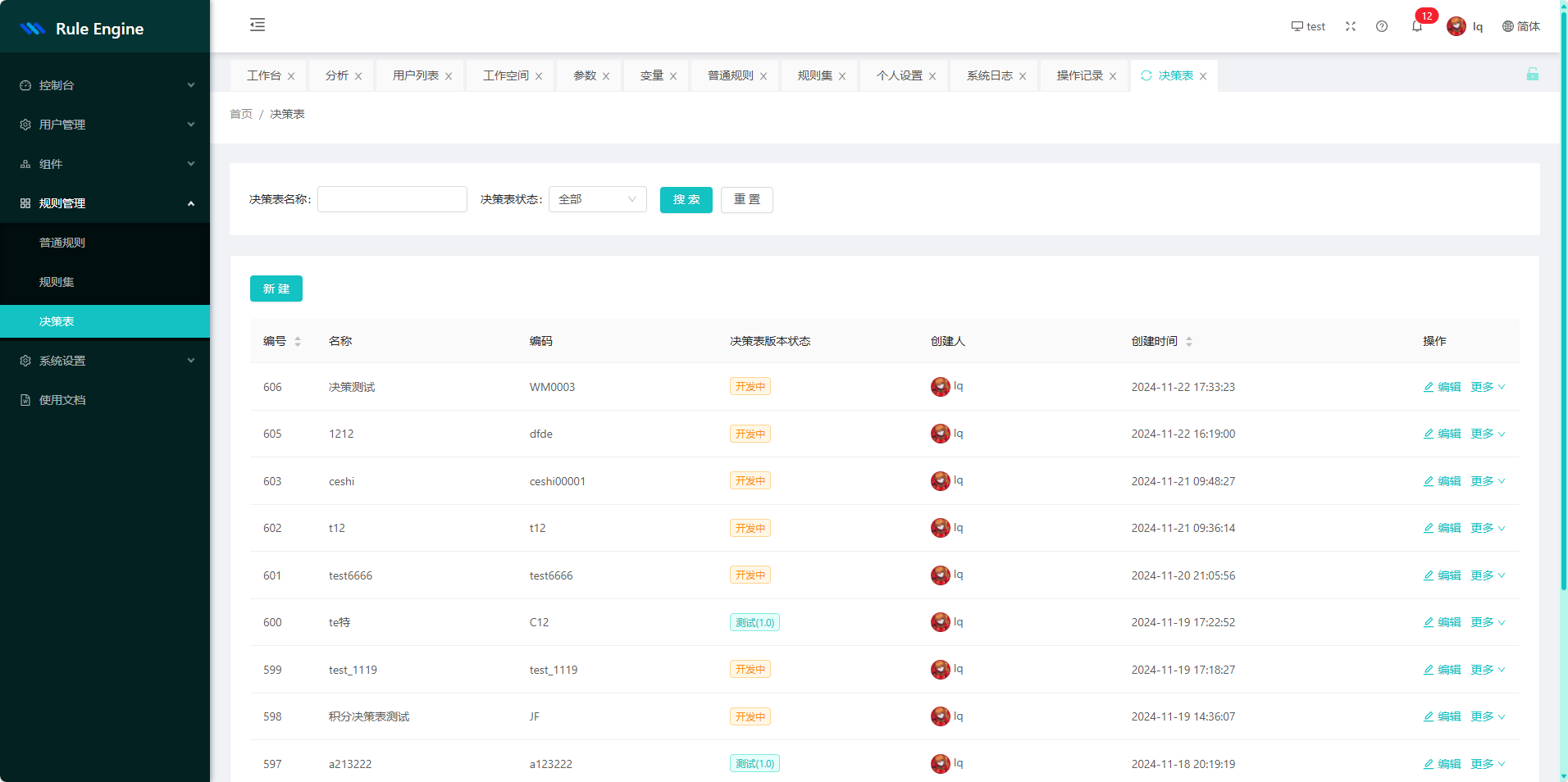Click the fullscreen toggle icon in header

(1350, 26)
